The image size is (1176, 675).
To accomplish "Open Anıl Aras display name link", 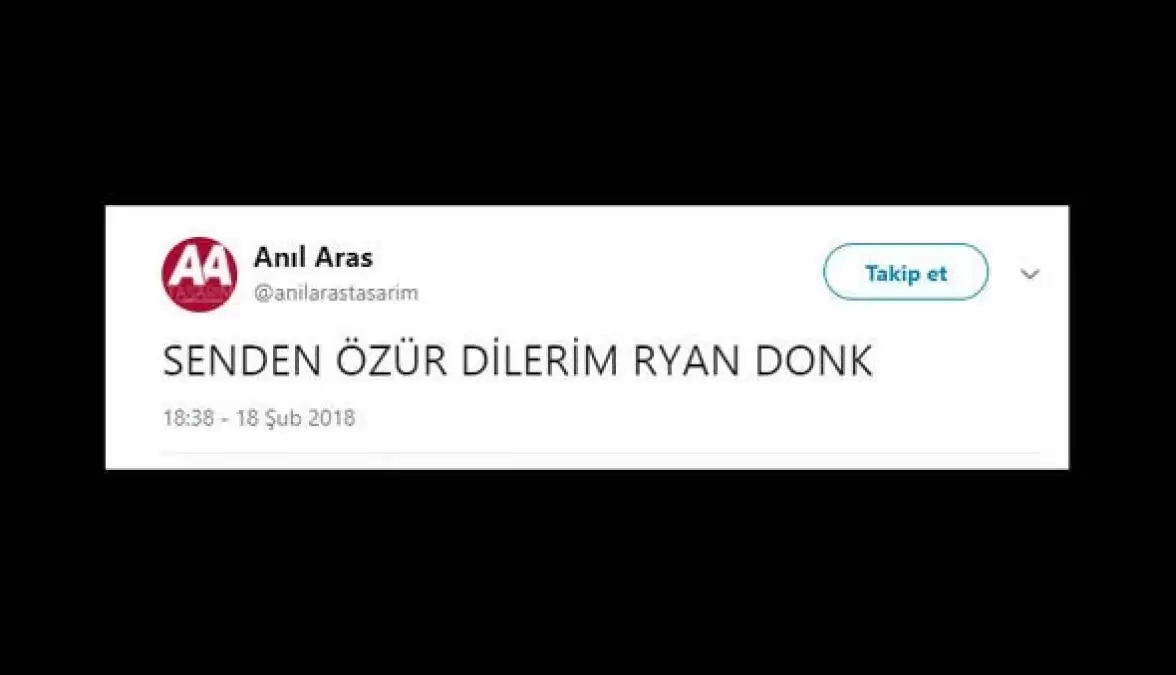I will tap(313, 257).
